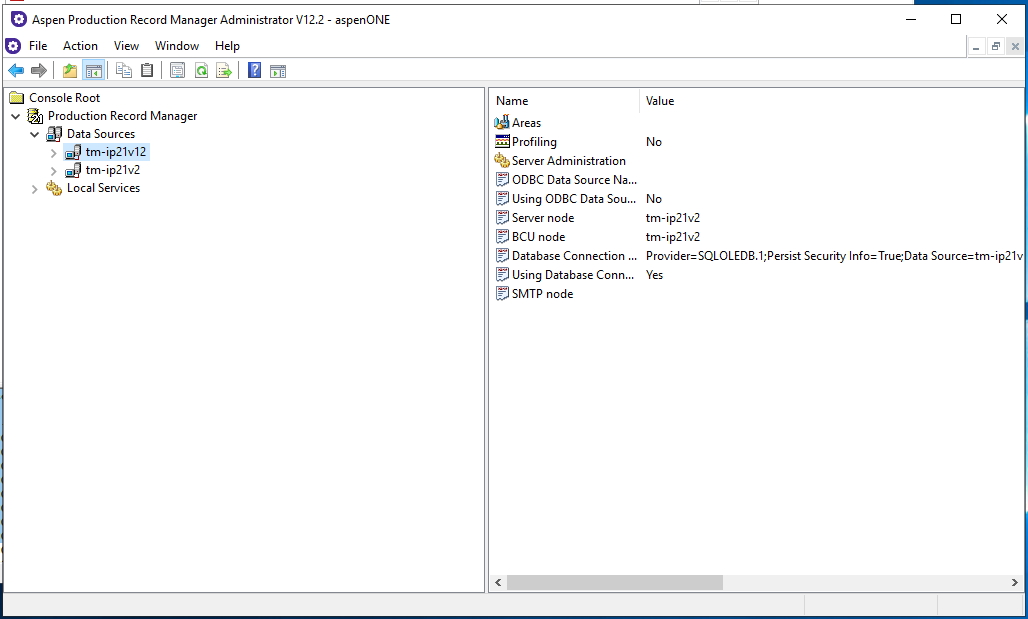Expand the Local Services node
The image size is (1028, 619).
[35, 189]
